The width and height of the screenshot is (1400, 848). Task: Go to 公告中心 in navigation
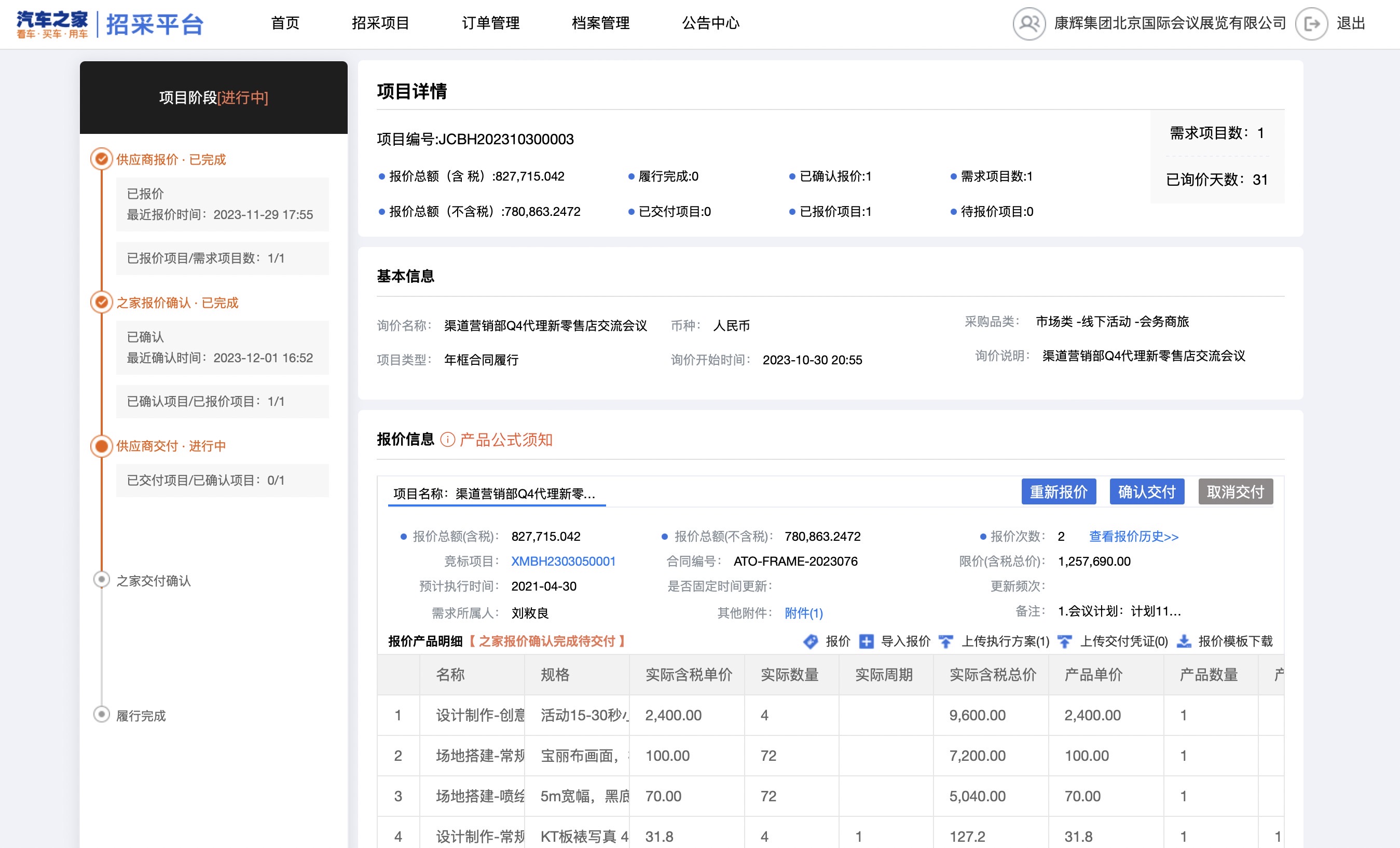tap(710, 23)
